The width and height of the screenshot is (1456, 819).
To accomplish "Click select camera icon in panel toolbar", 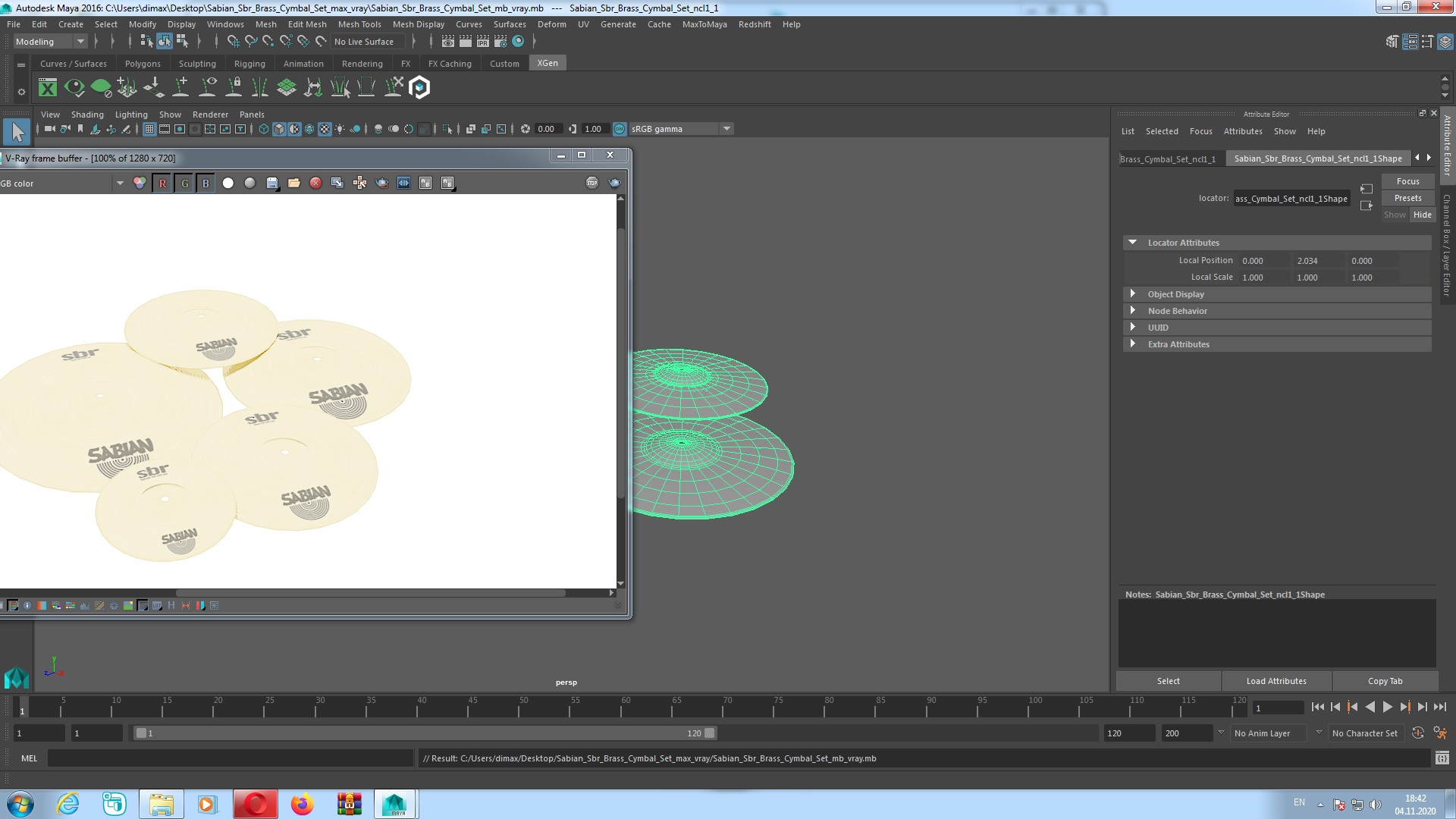I will (49, 129).
